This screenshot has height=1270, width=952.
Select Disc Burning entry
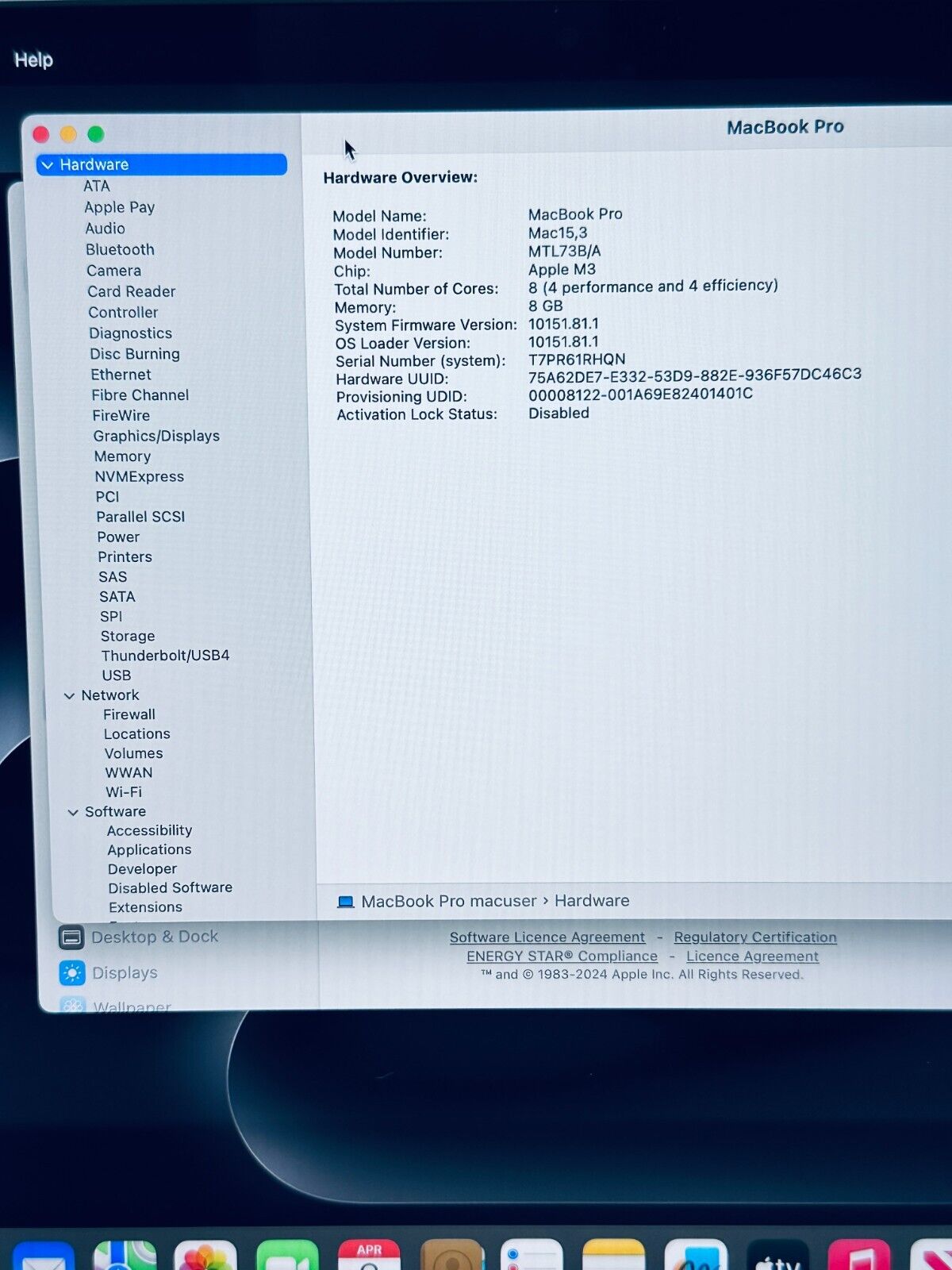135,354
